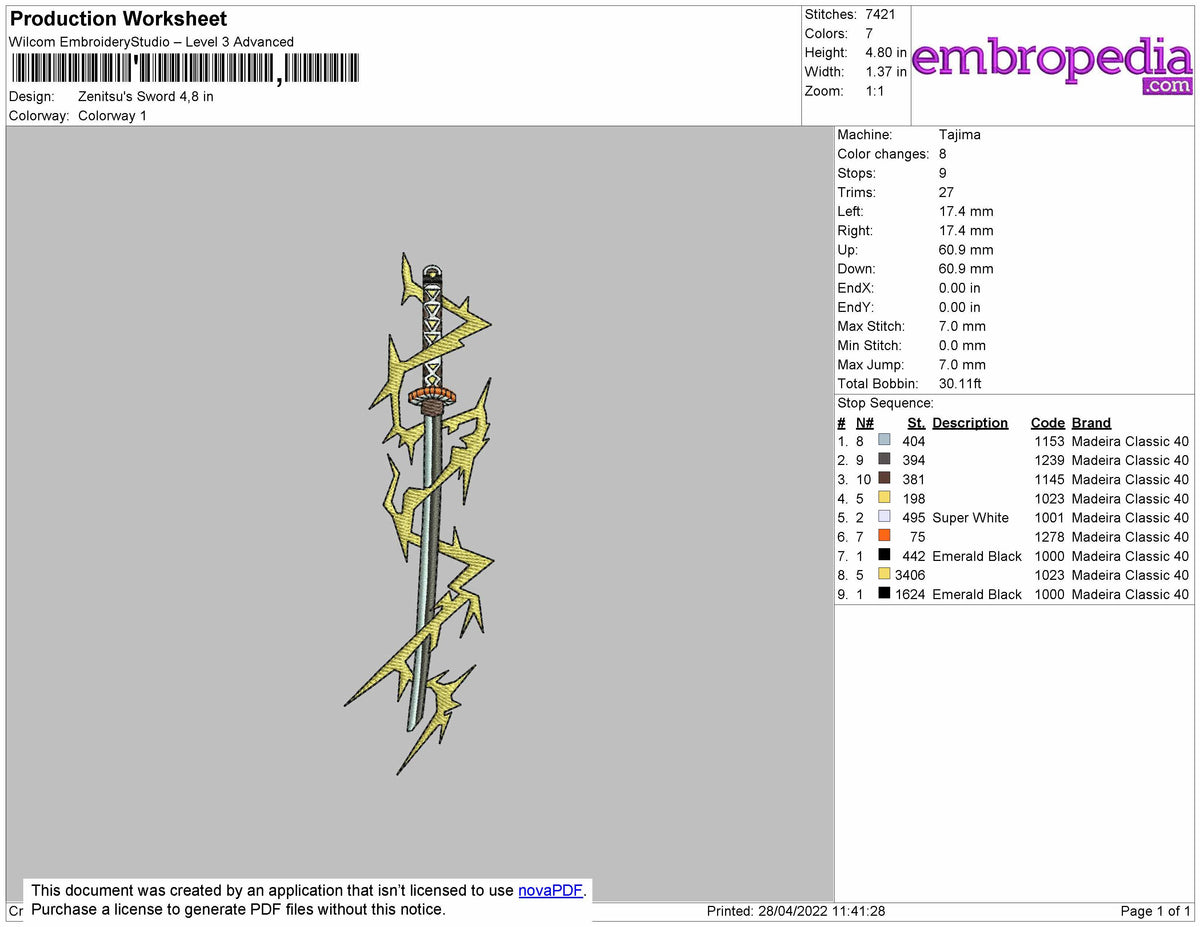The image size is (1200, 927).
Task: Click the Zoom 1:1 value field
Action: [875, 90]
